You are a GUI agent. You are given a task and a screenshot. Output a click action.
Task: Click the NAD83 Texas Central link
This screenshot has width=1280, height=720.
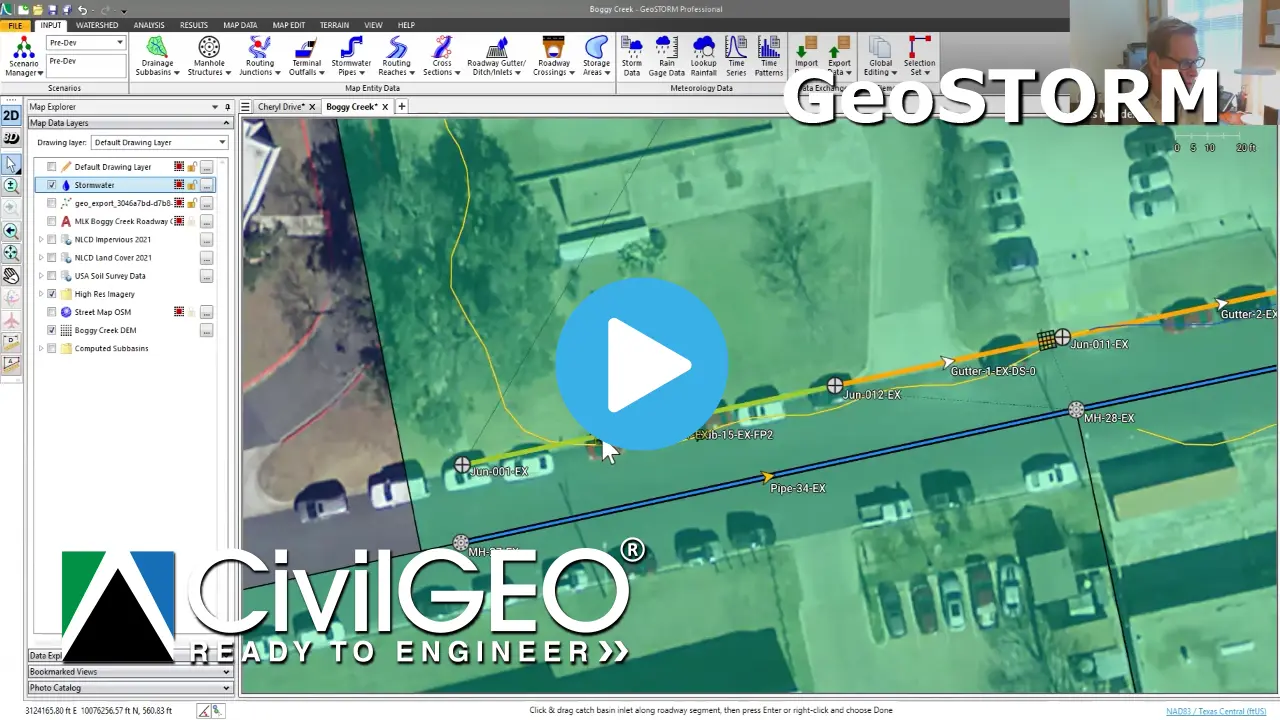point(1218,710)
